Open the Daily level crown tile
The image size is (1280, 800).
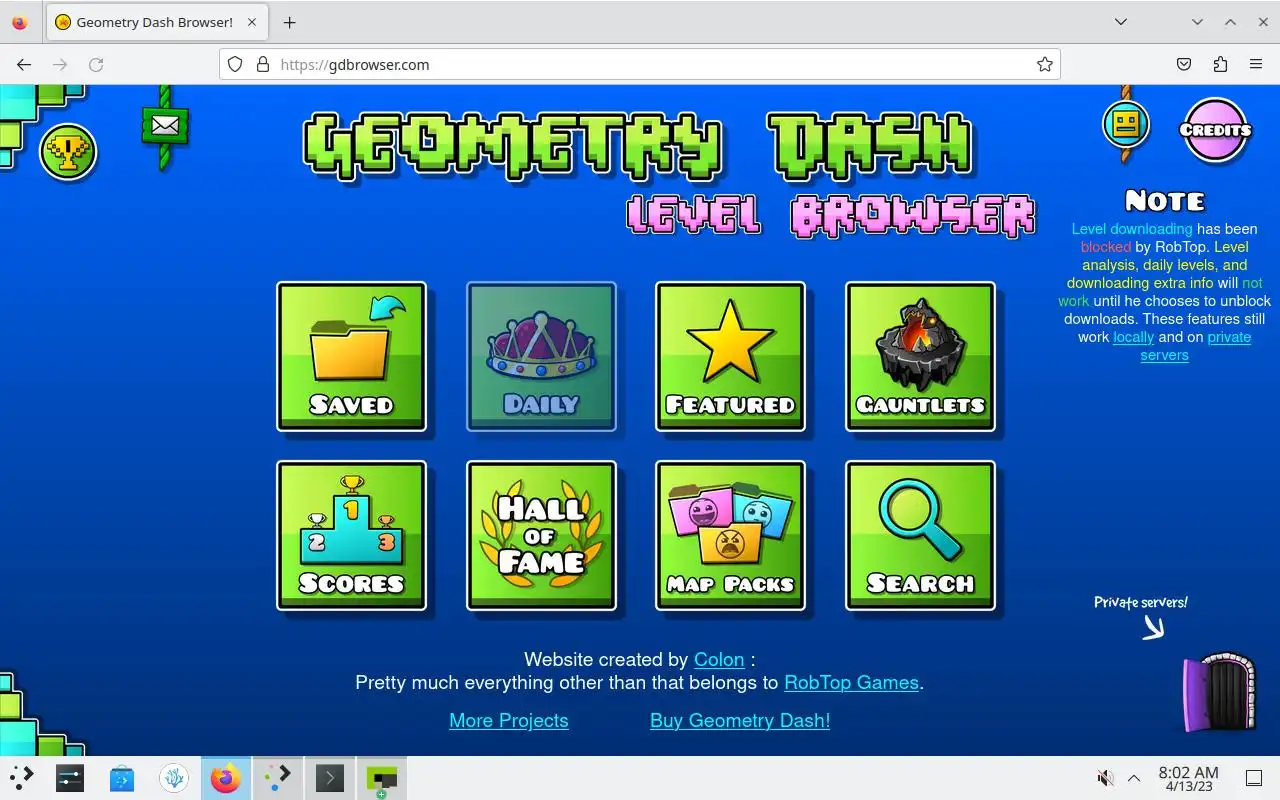coord(541,357)
